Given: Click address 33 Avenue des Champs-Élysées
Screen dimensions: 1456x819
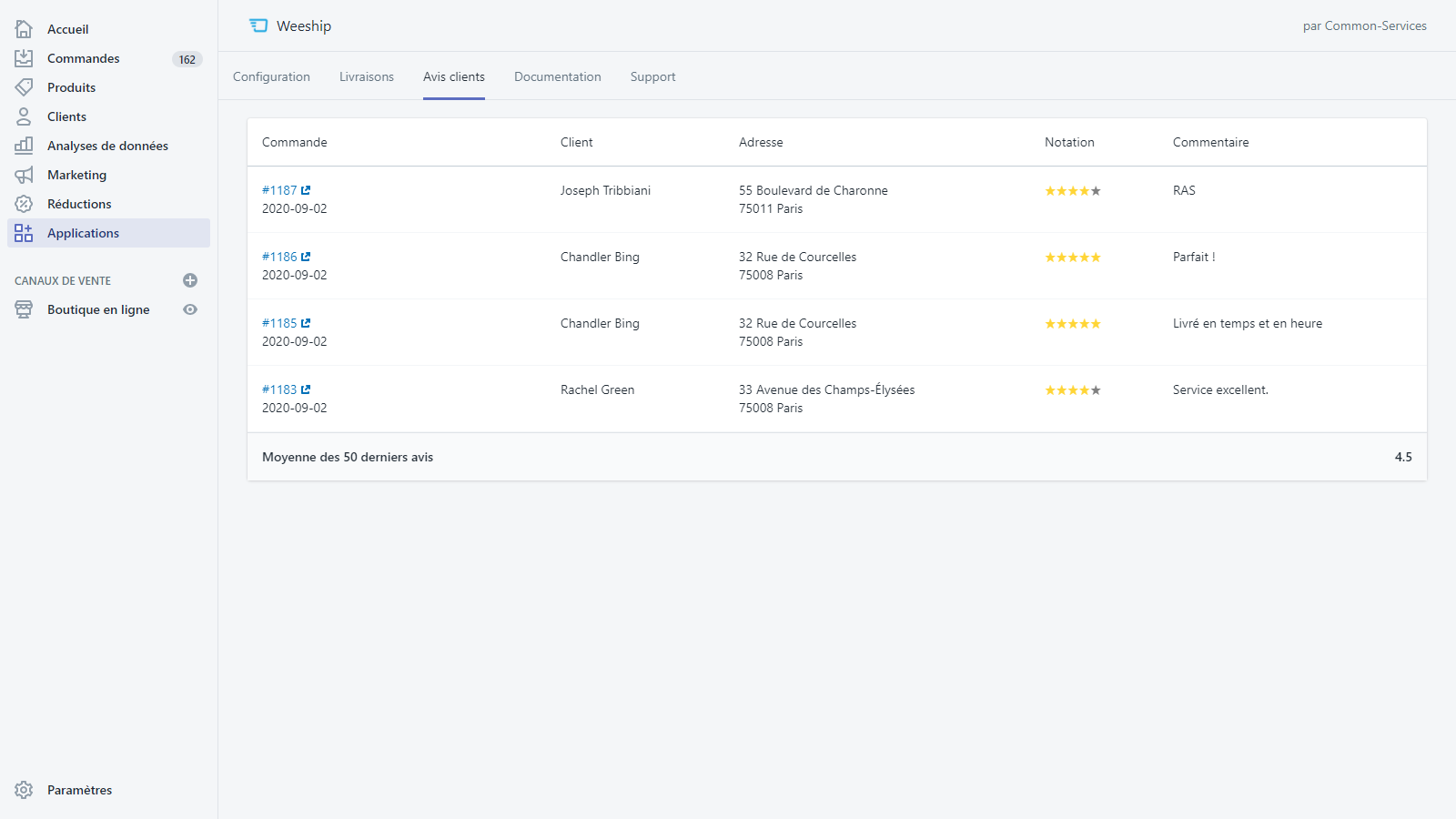Looking at the screenshot, I should click(827, 389).
